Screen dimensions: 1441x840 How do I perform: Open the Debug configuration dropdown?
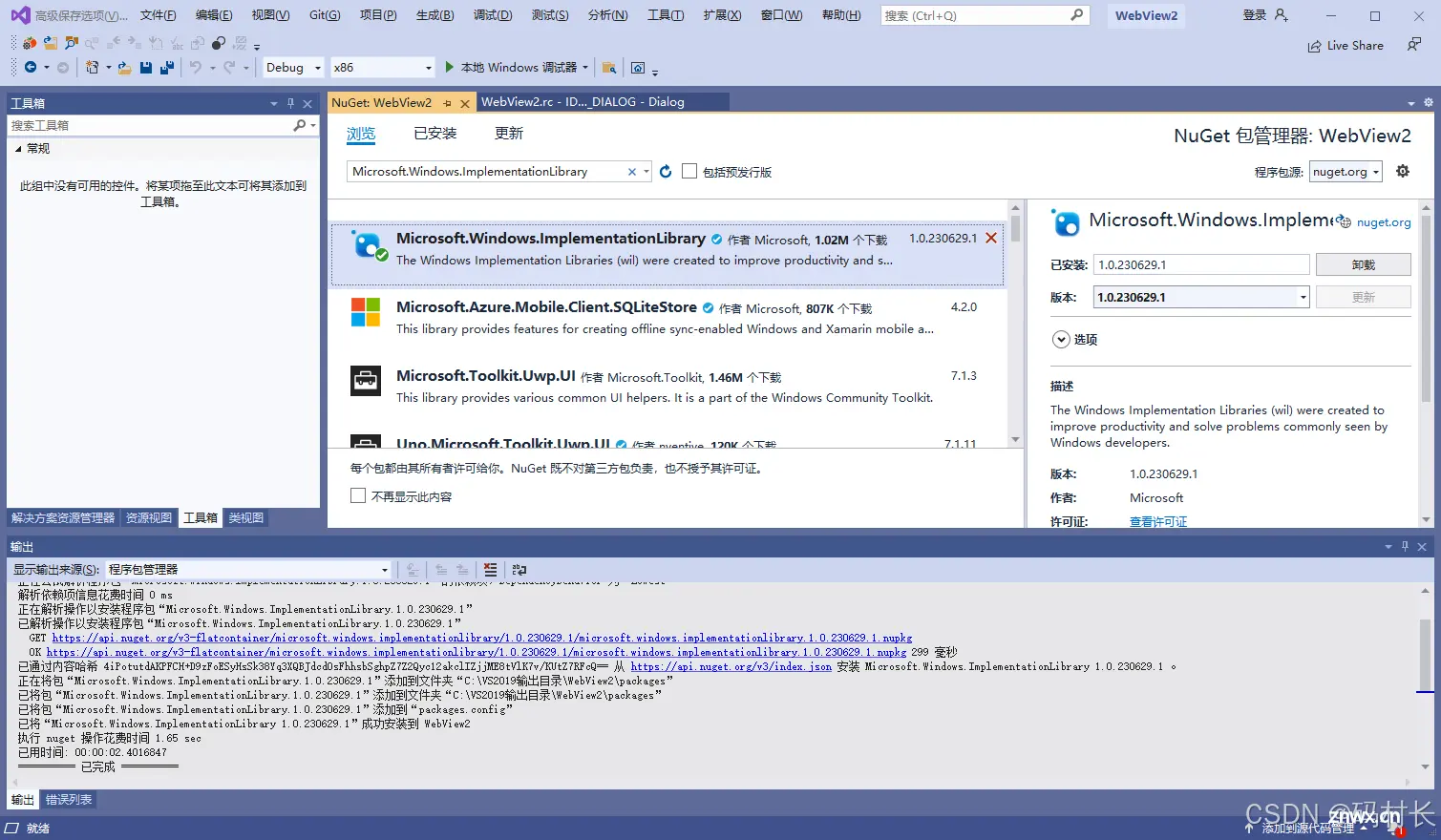click(293, 67)
